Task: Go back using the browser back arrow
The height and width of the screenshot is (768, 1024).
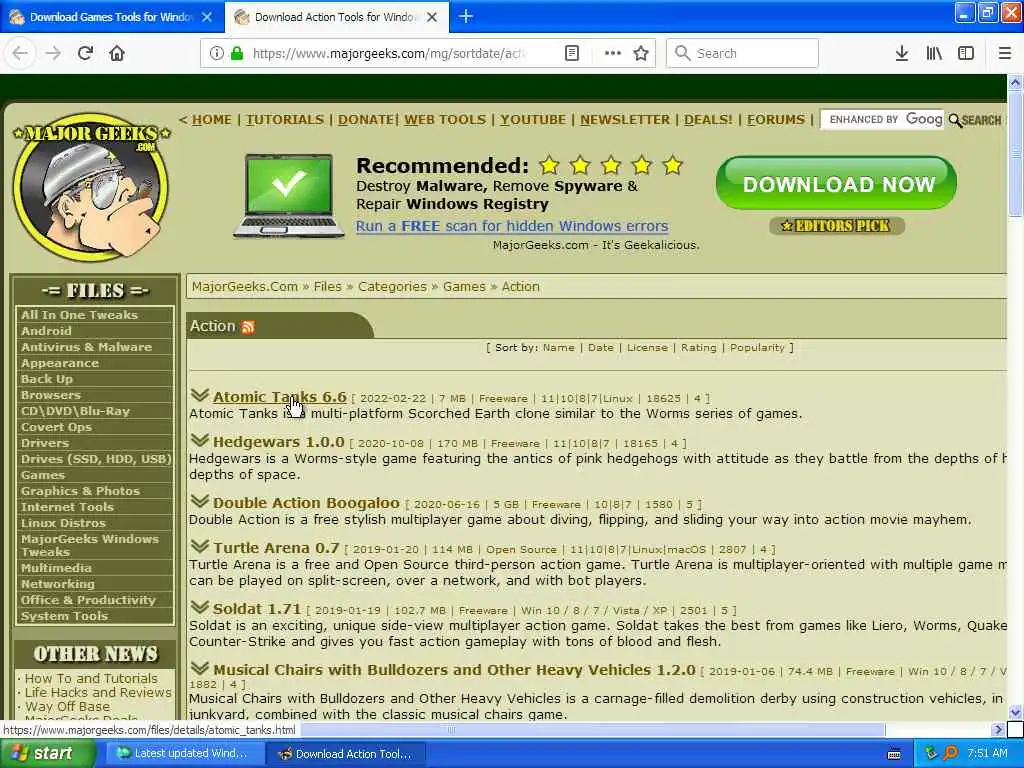Action: click(x=20, y=54)
